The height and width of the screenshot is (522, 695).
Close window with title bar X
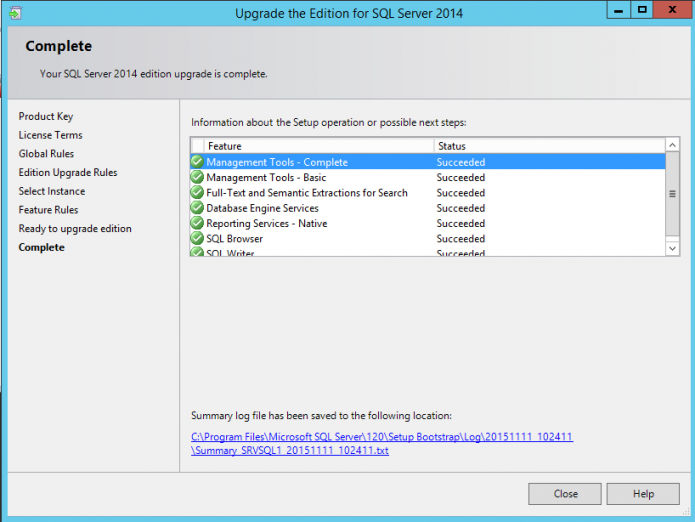[x=672, y=10]
